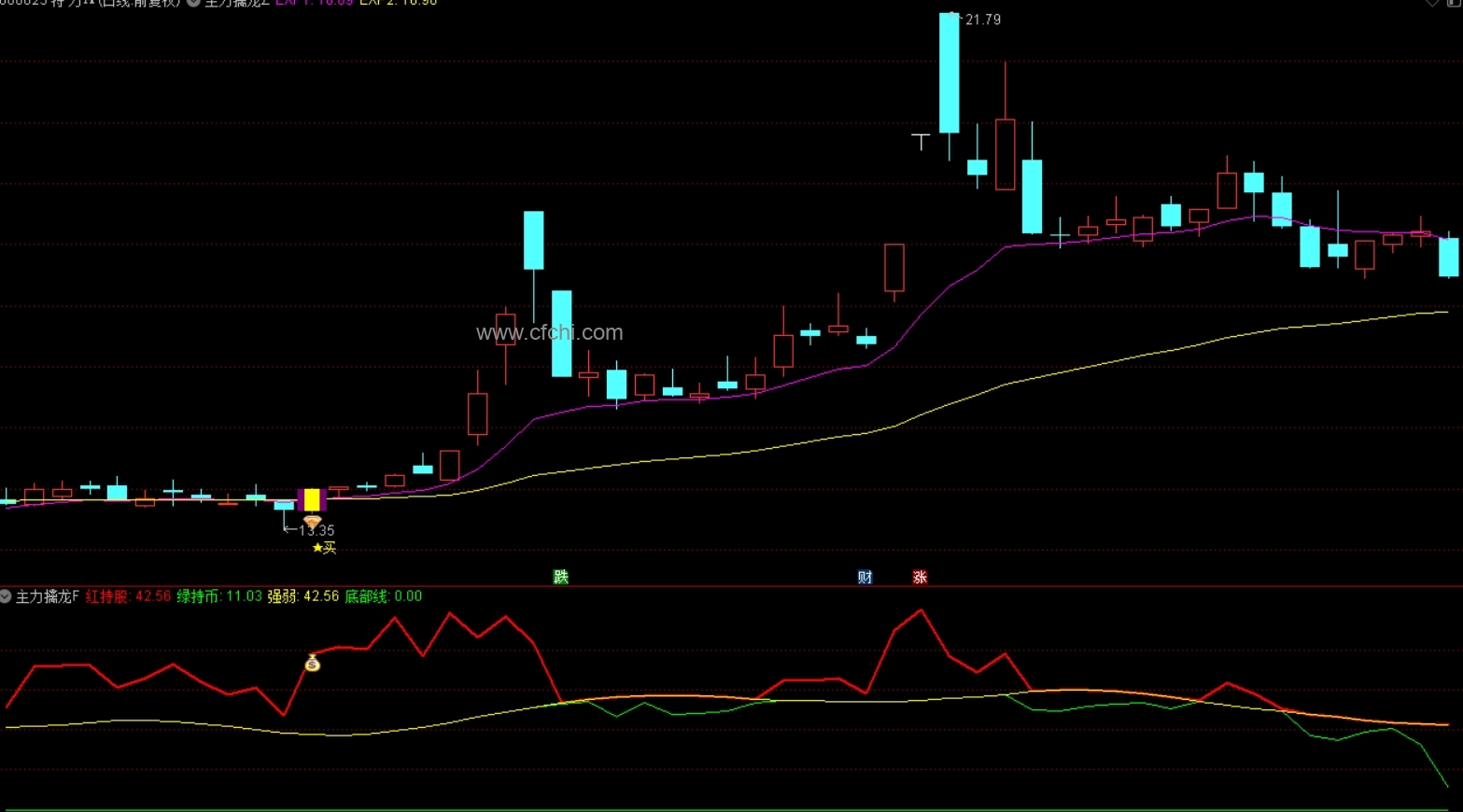Screen dimensions: 1463x812
Task: Click the ★买 buy signal label
Action: click(324, 548)
